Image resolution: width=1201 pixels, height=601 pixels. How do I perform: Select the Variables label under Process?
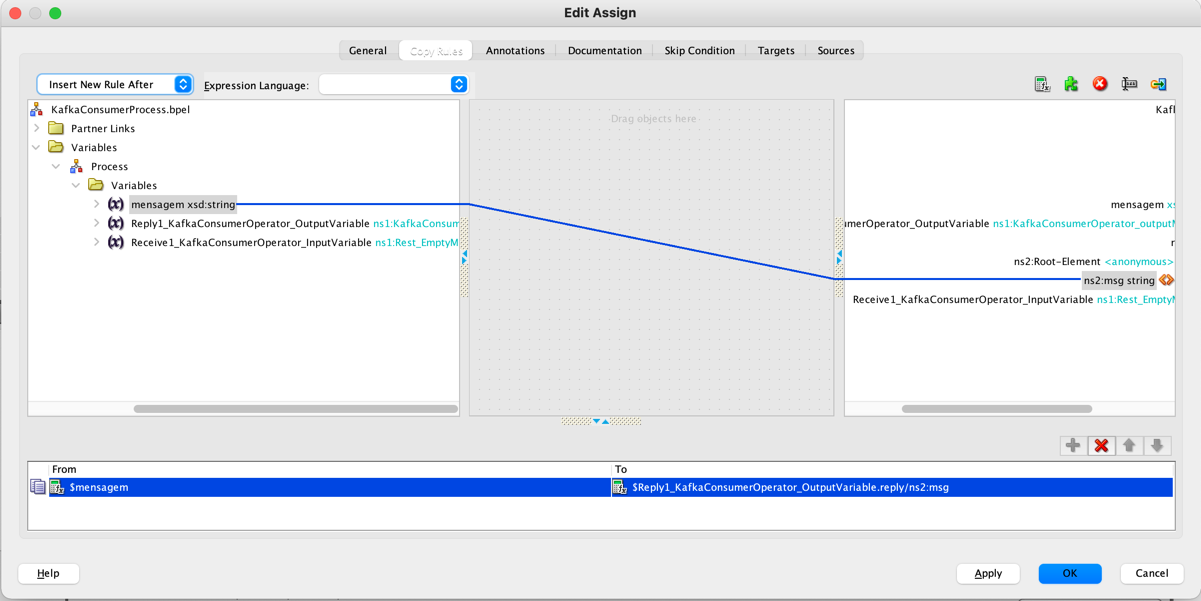click(x=134, y=185)
